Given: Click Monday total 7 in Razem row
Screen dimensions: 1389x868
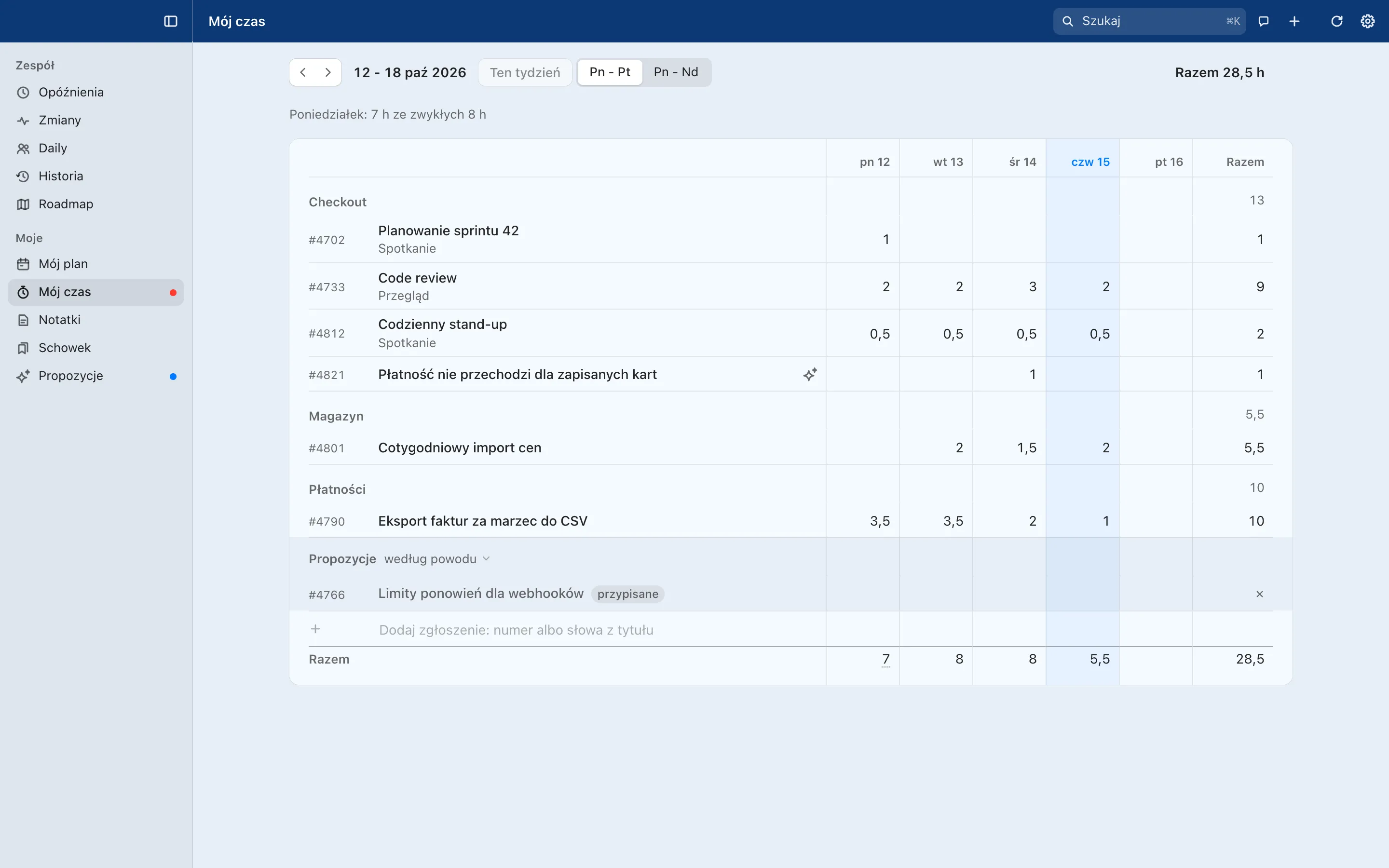Looking at the screenshot, I should coord(885,659).
